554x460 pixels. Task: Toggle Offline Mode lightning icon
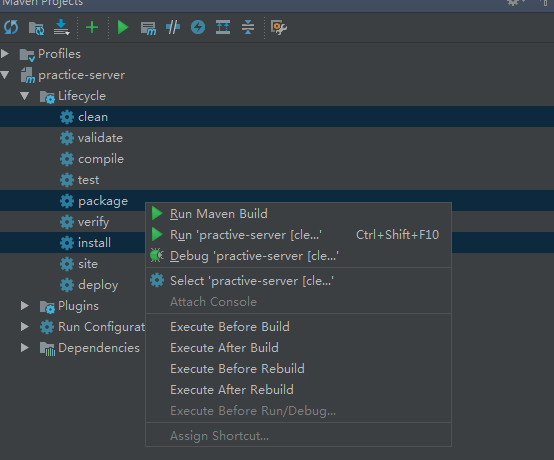[x=198, y=27]
